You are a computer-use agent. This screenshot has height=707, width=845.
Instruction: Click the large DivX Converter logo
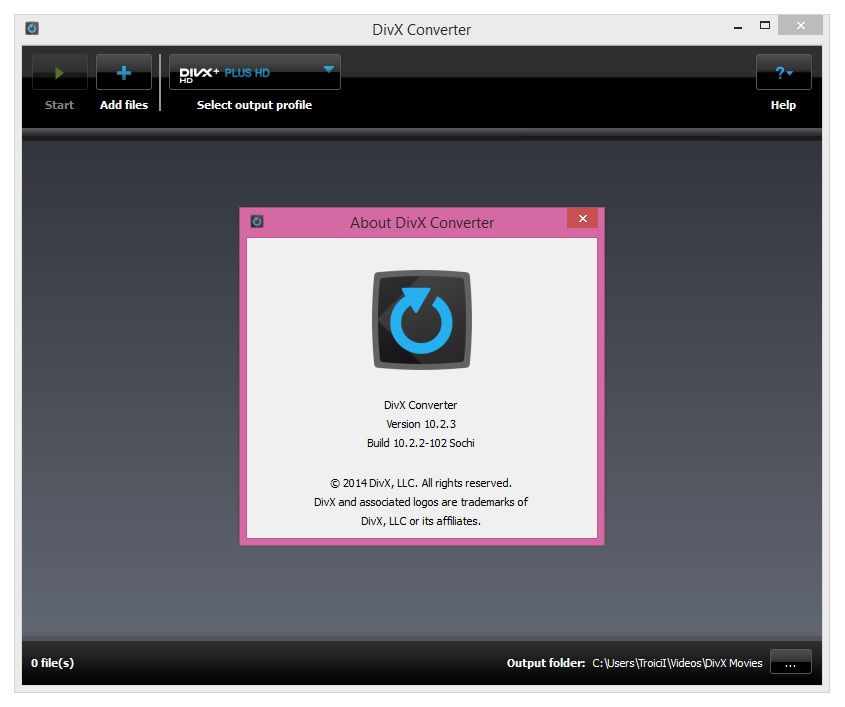(421, 320)
